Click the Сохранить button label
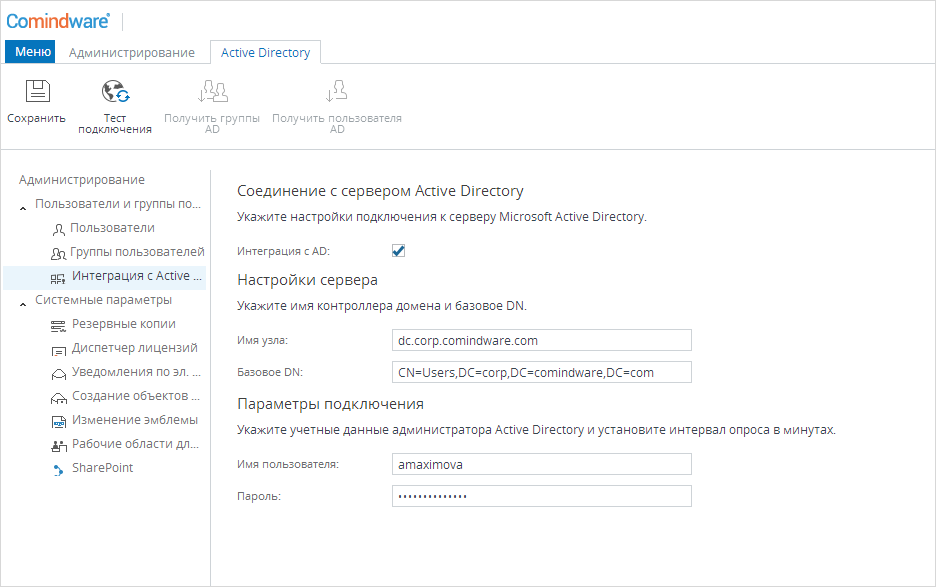The image size is (936, 587). [36, 118]
